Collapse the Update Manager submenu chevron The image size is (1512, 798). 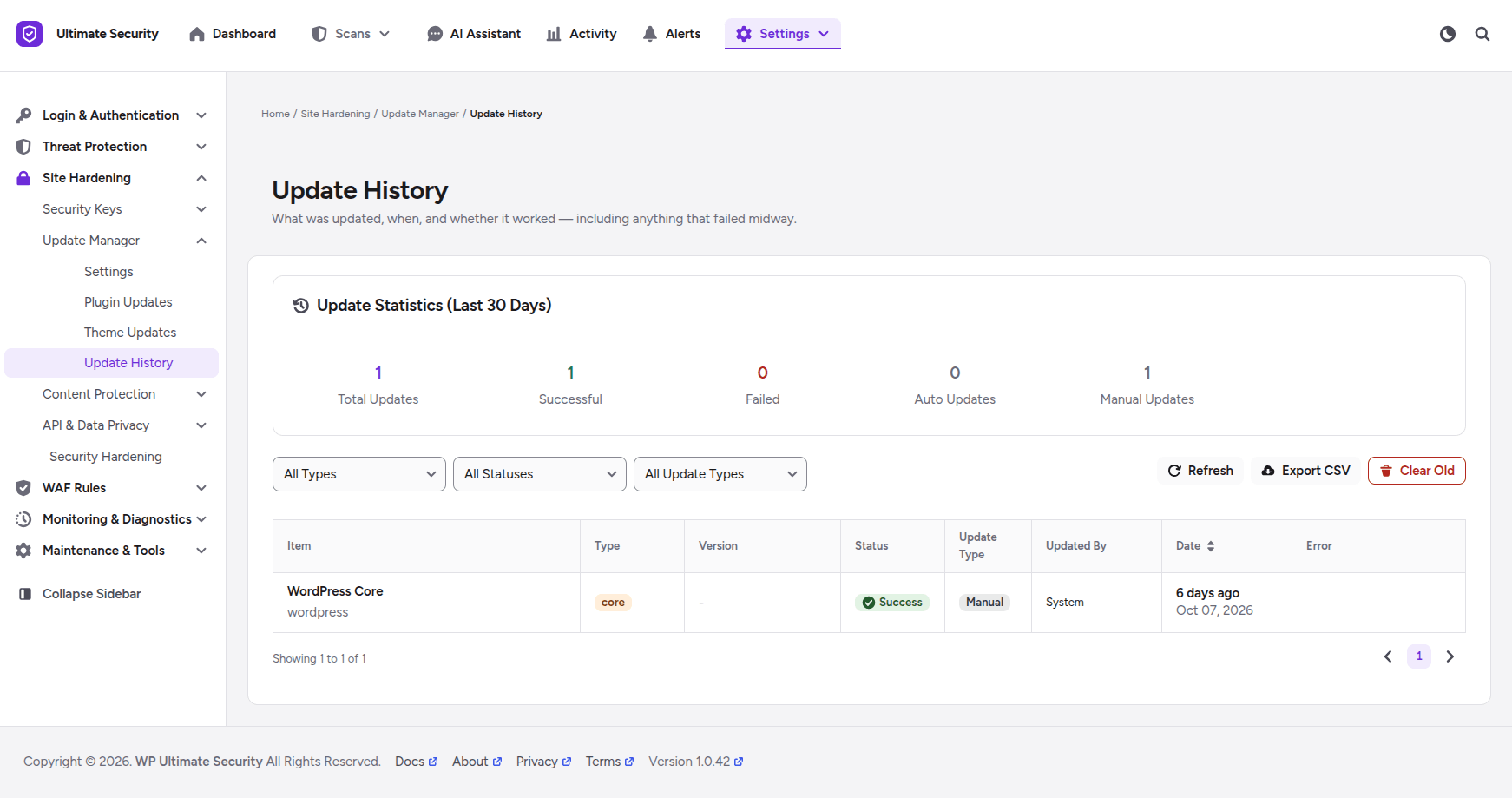tap(201, 241)
